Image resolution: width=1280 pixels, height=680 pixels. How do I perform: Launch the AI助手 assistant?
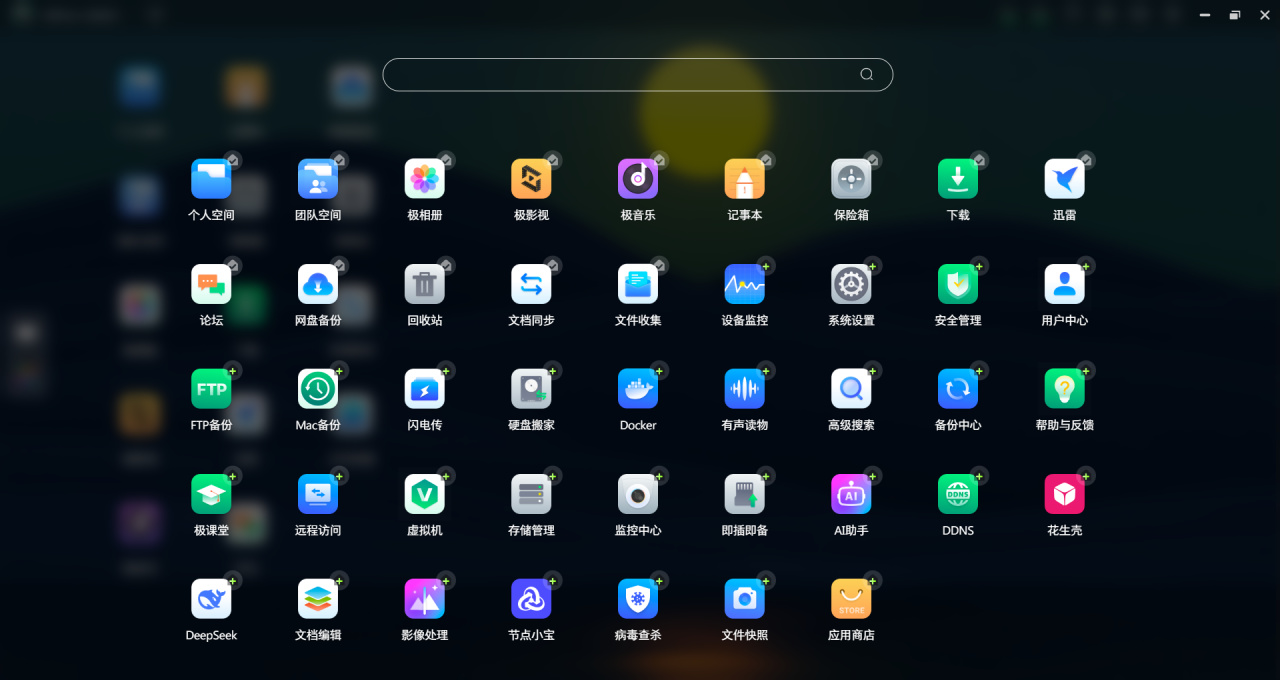pos(851,494)
